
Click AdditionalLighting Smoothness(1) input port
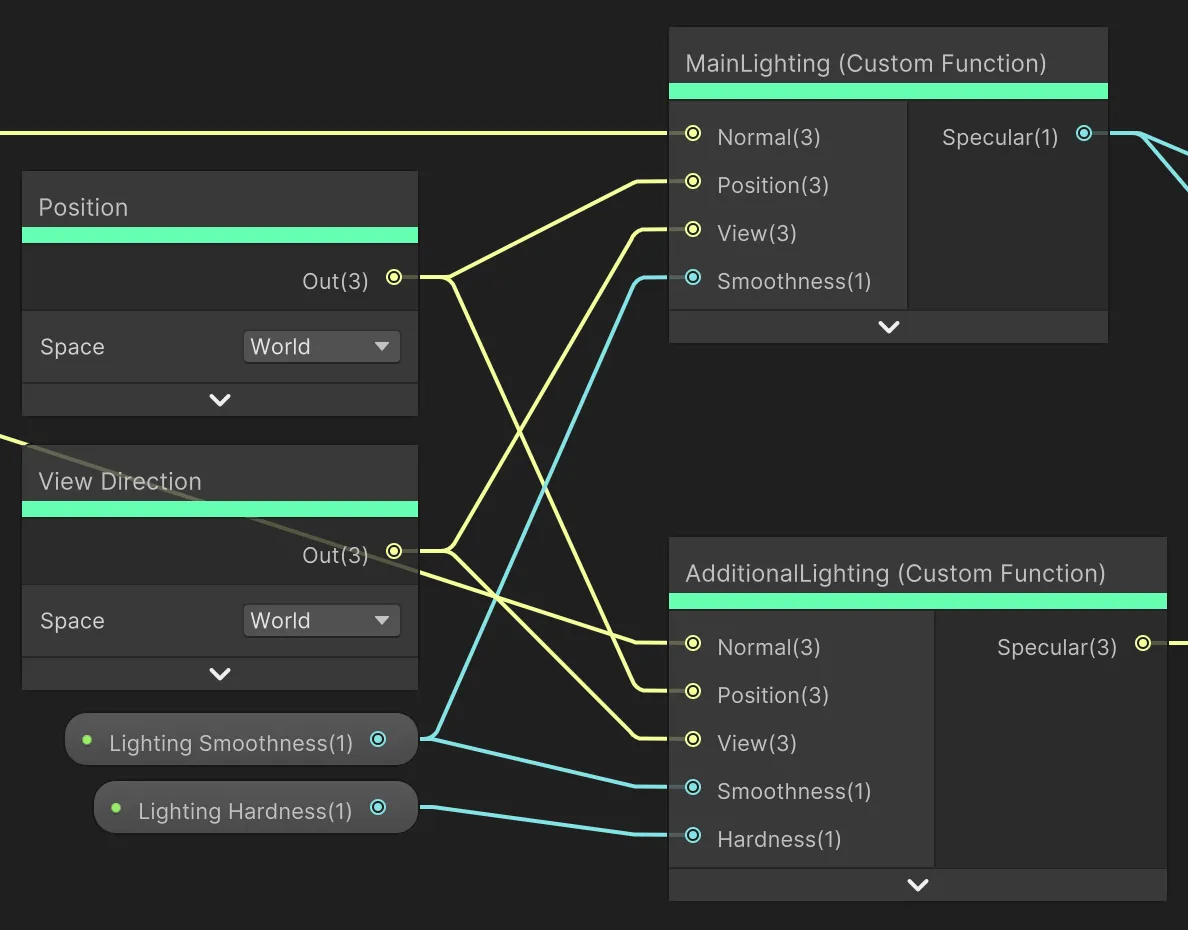click(x=692, y=788)
